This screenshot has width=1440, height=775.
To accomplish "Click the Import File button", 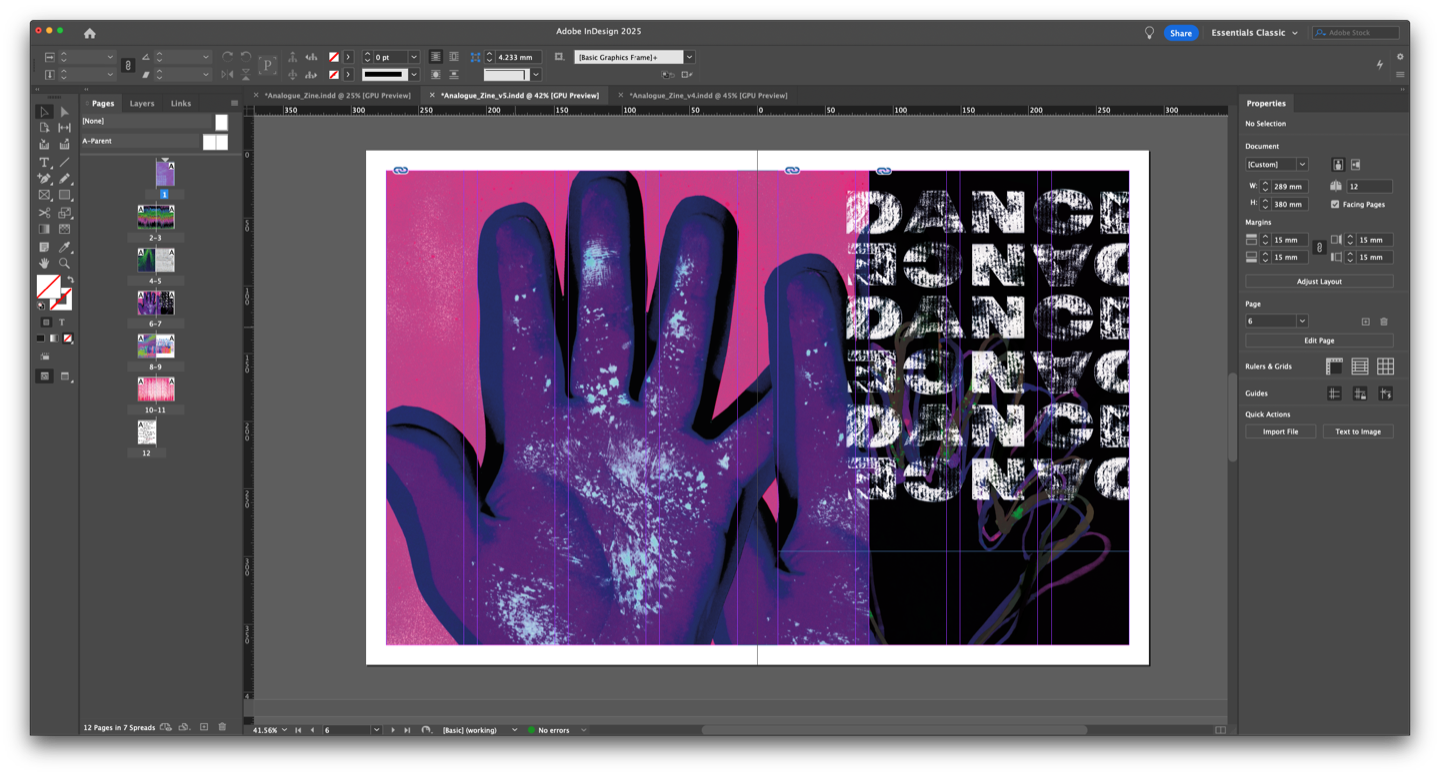I will [x=1280, y=432].
